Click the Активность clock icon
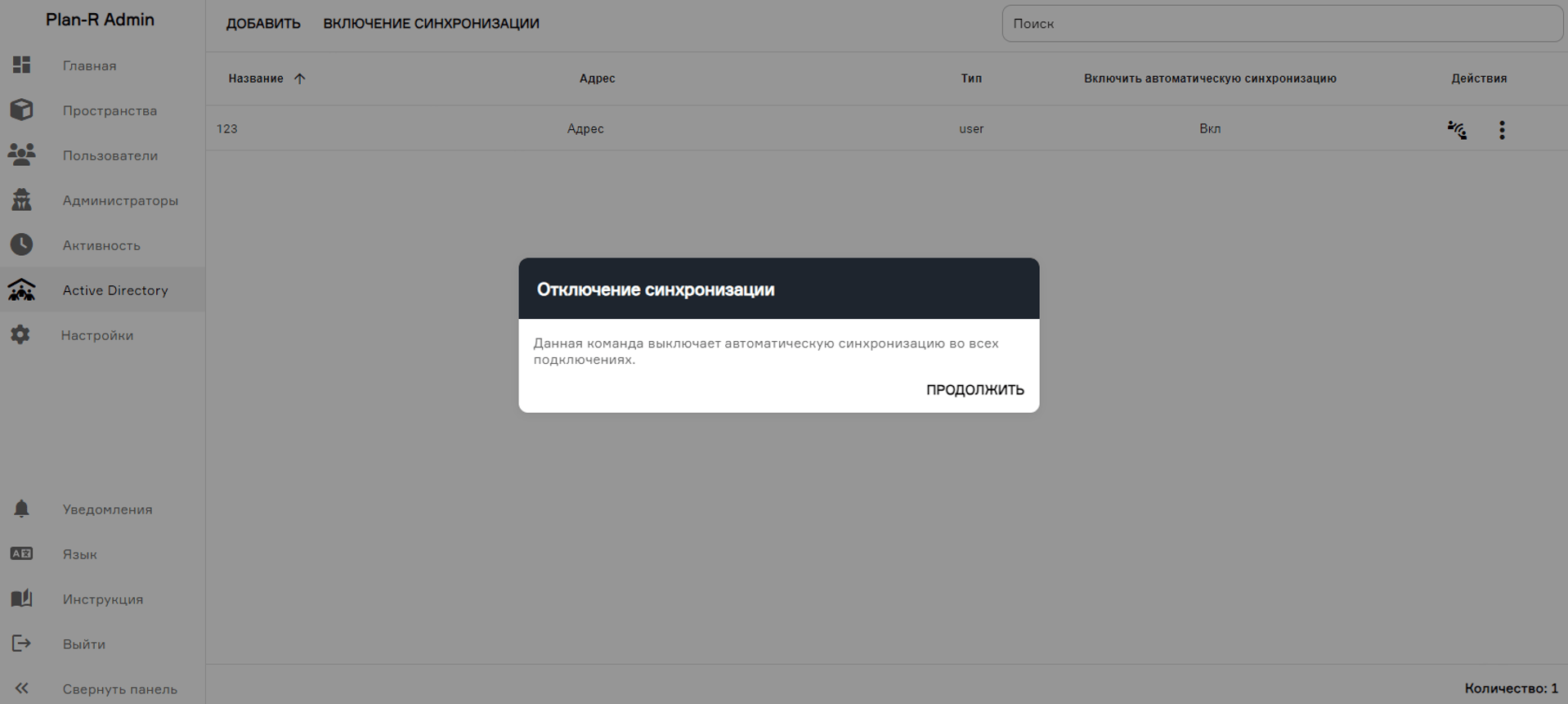This screenshot has height=704, width=1568. [x=21, y=245]
